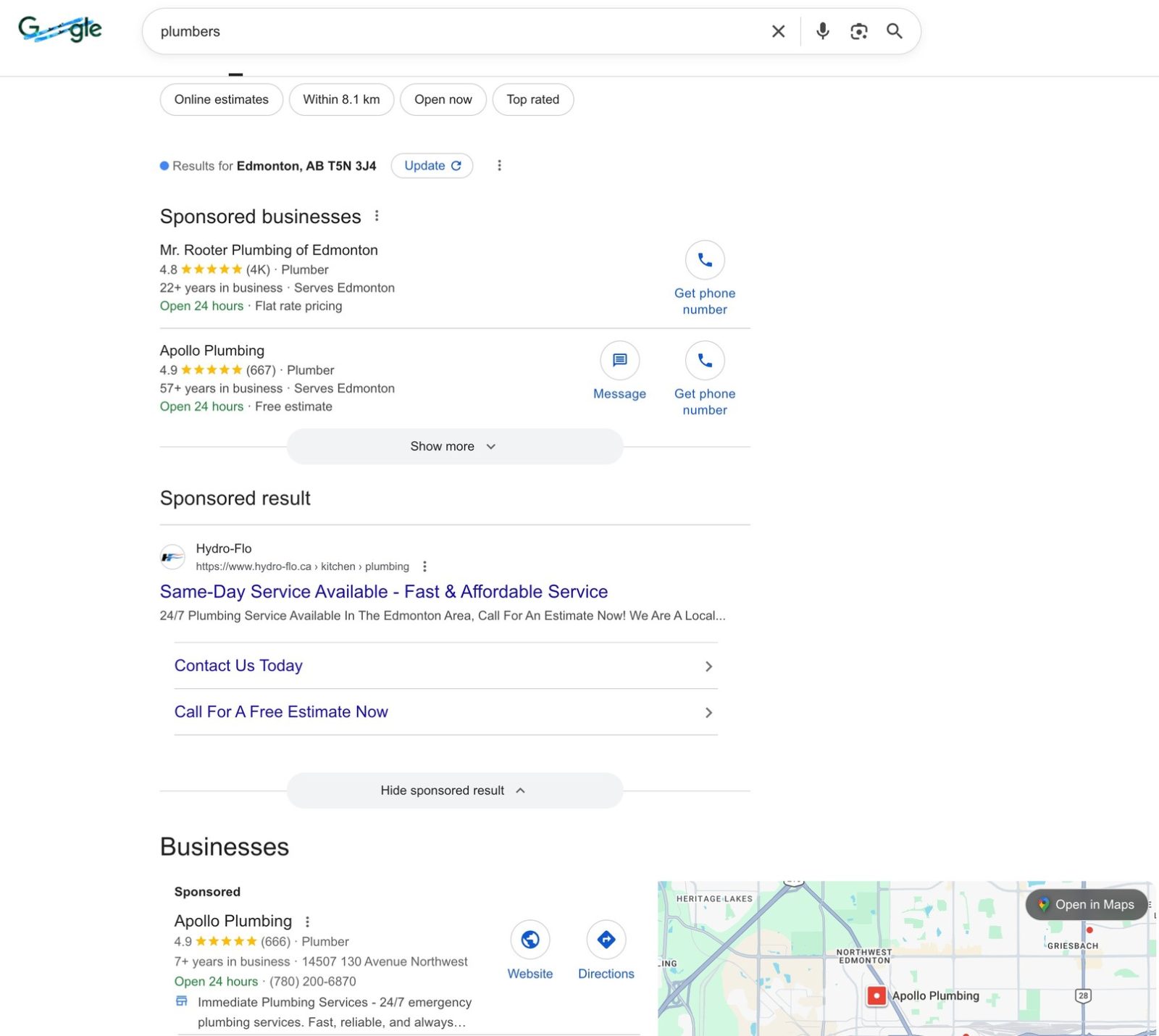Open location options three-dot menu beside Update
The width and height of the screenshot is (1159, 1036).
click(x=499, y=166)
